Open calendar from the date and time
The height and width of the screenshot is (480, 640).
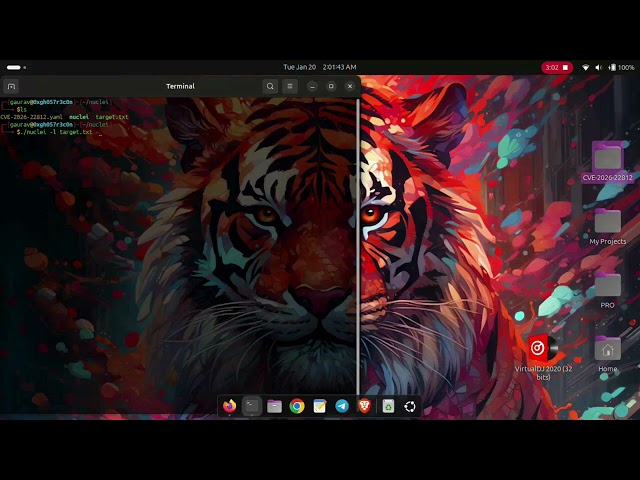click(320, 67)
